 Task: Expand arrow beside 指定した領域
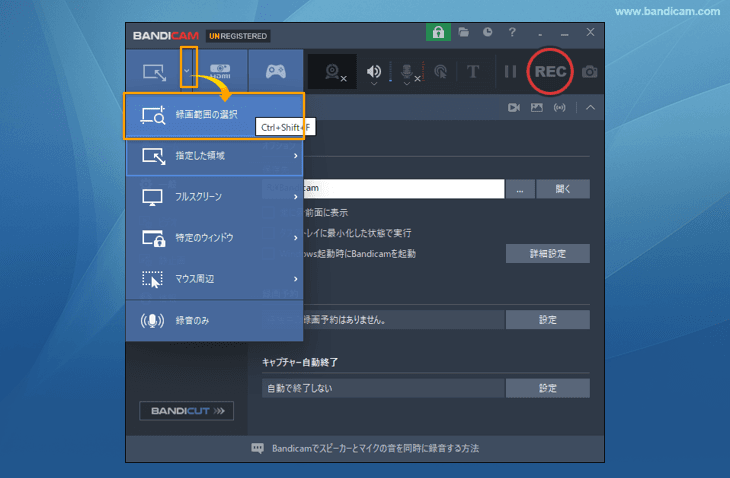296,156
